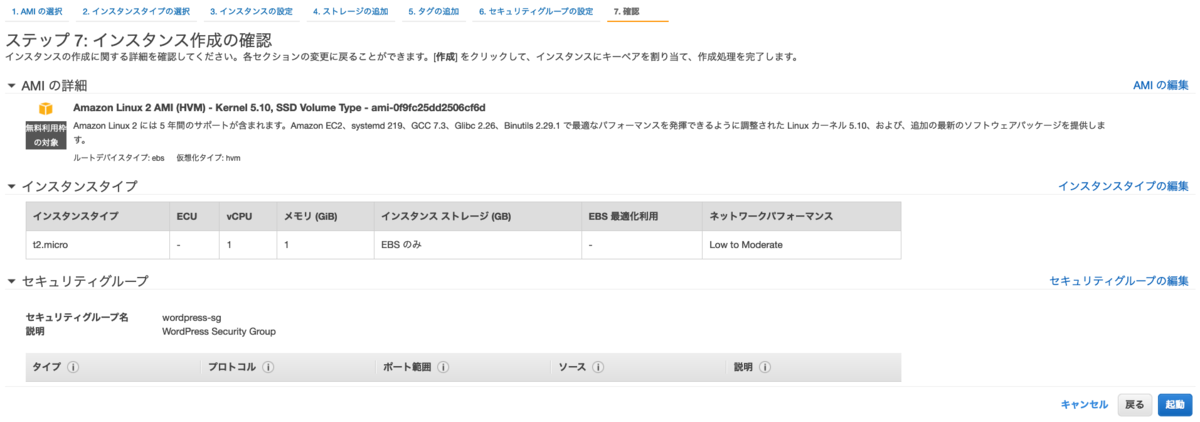This screenshot has width=1200, height=422.
Task: Click the ステップ 7: インスタンス作成の確認 heading
Action: tap(138, 40)
